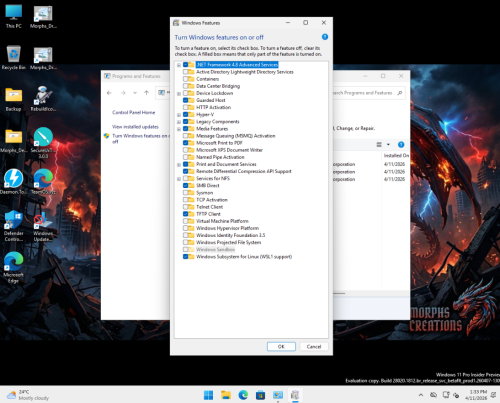
Task: Click view options icon in Programs list
Action: [x=379, y=145]
